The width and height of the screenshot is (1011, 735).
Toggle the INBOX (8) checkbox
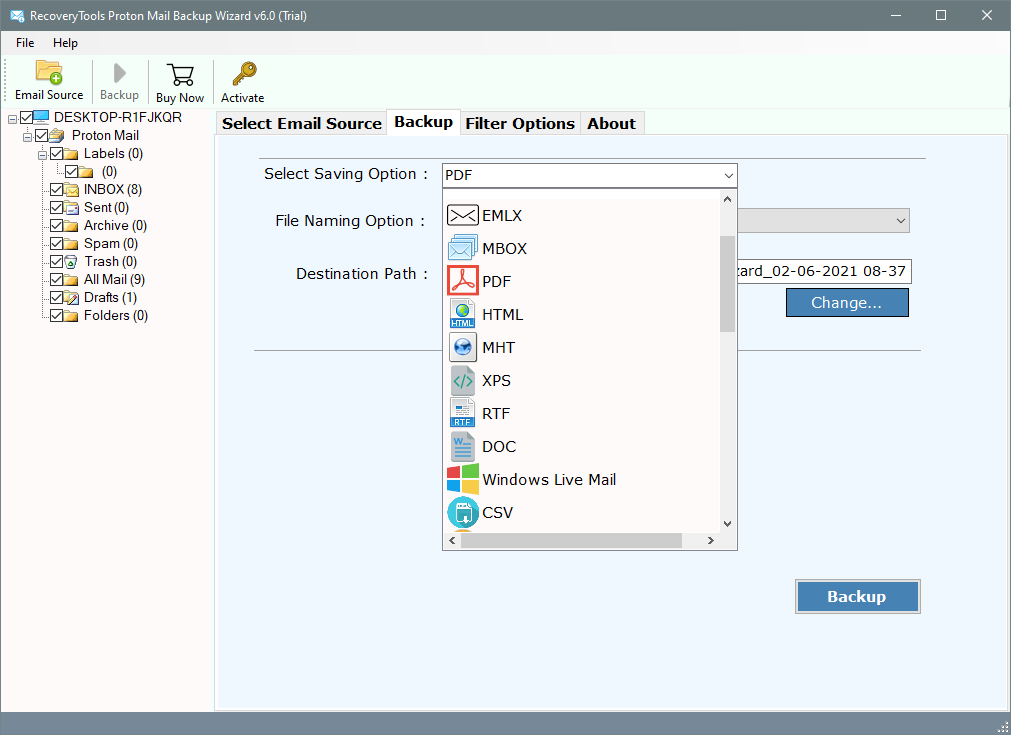point(57,190)
